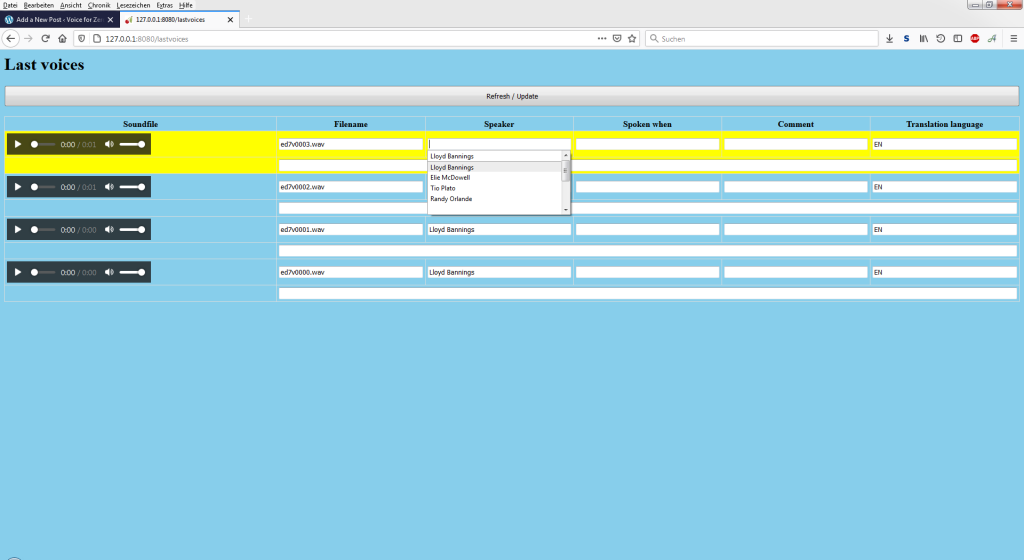The height and width of the screenshot is (560, 1024).
Task: Open the downloads arrow in the toolbar
Action: (889, 38)
